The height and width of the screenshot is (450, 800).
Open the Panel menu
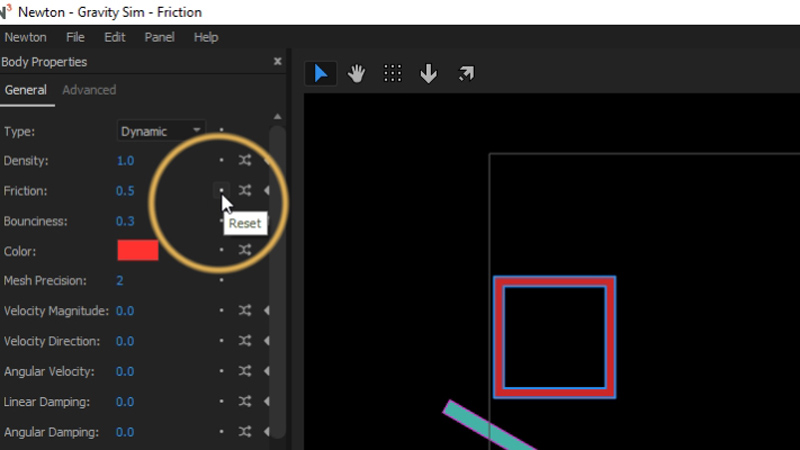coord(159,37)
